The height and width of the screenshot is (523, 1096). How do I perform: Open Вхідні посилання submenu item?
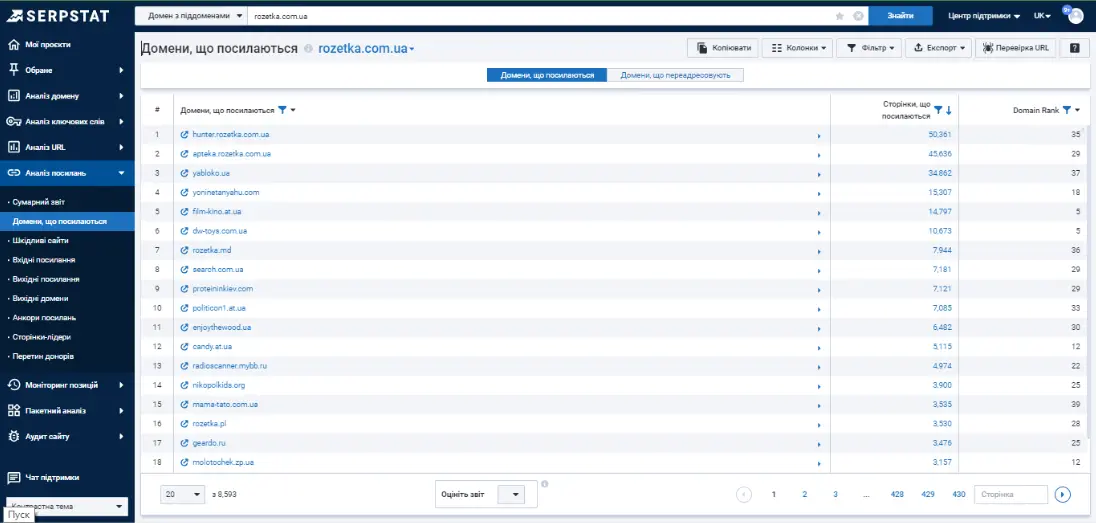(43, 260)
